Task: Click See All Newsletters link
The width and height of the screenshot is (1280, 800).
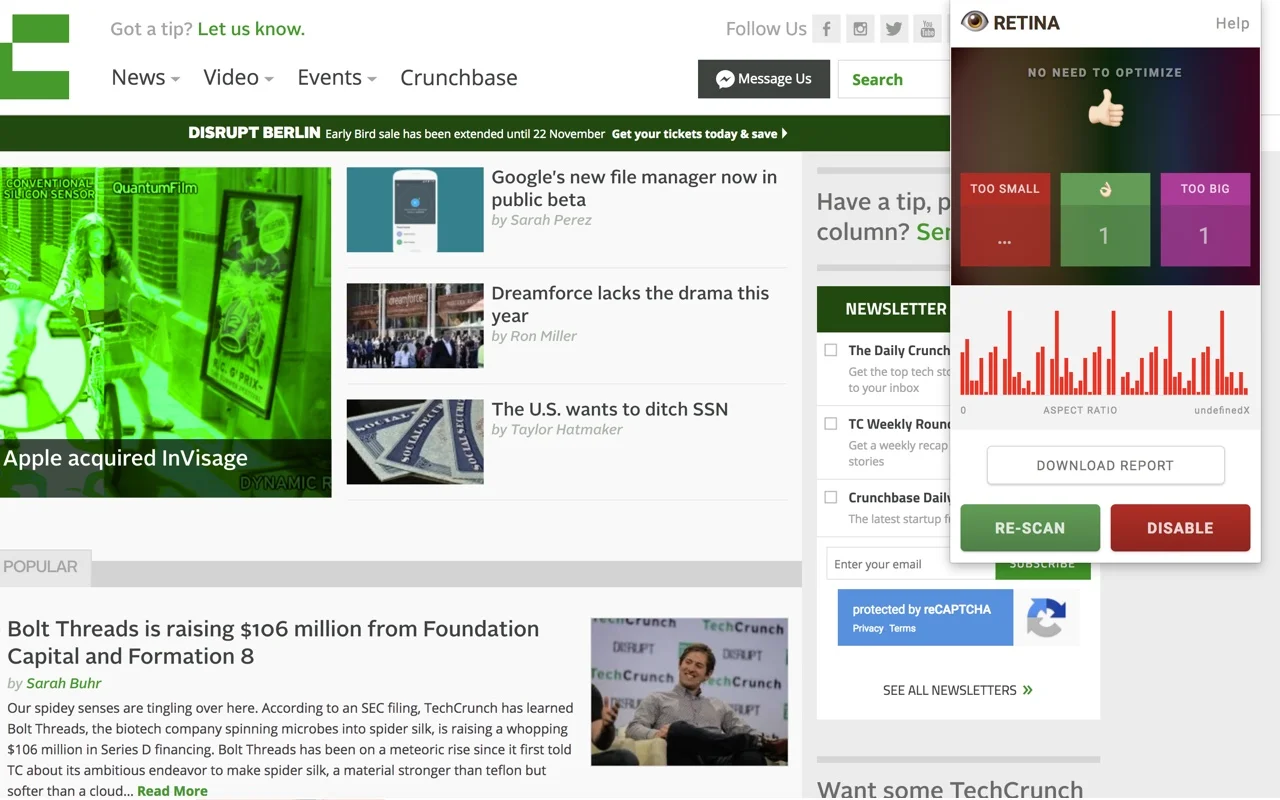Action: point(958,690)
